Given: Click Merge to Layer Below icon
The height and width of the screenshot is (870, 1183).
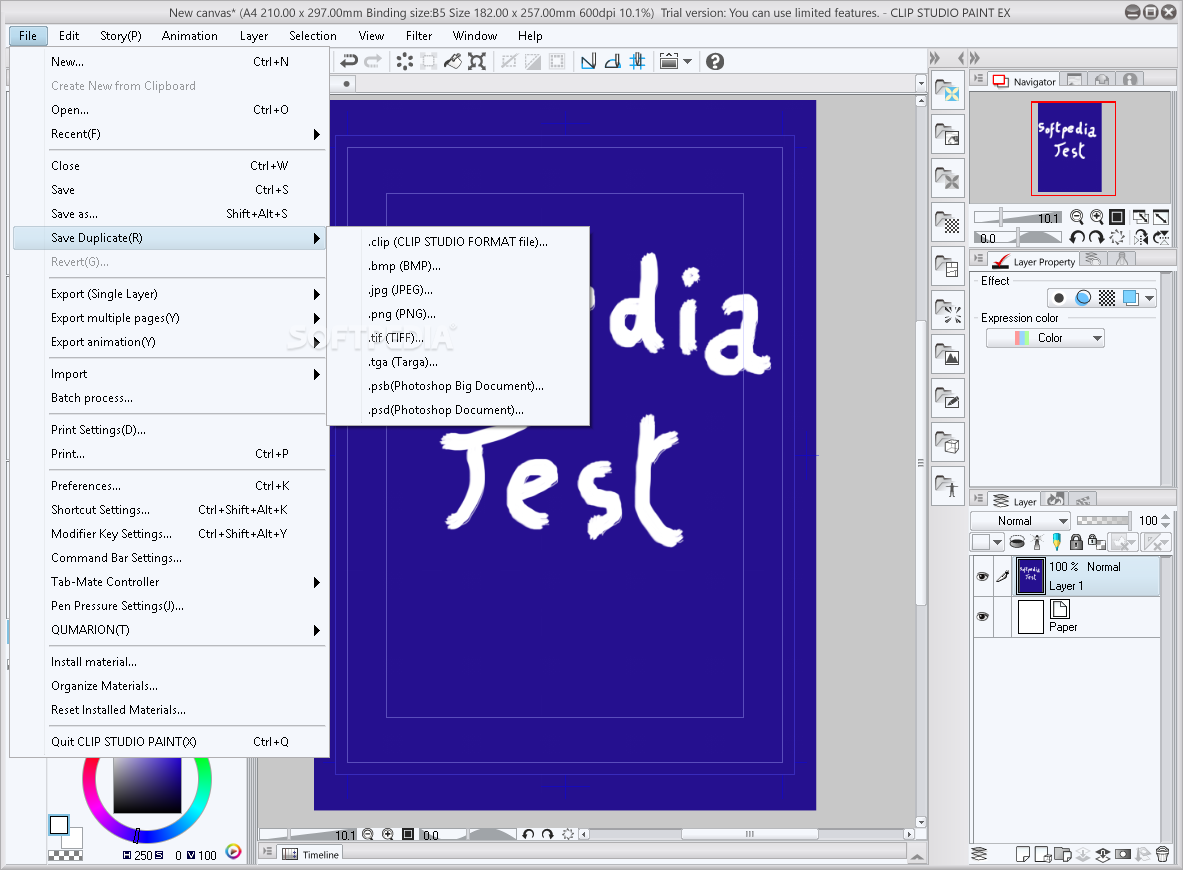Looking at the screenshot, I should click(1103, 854).
